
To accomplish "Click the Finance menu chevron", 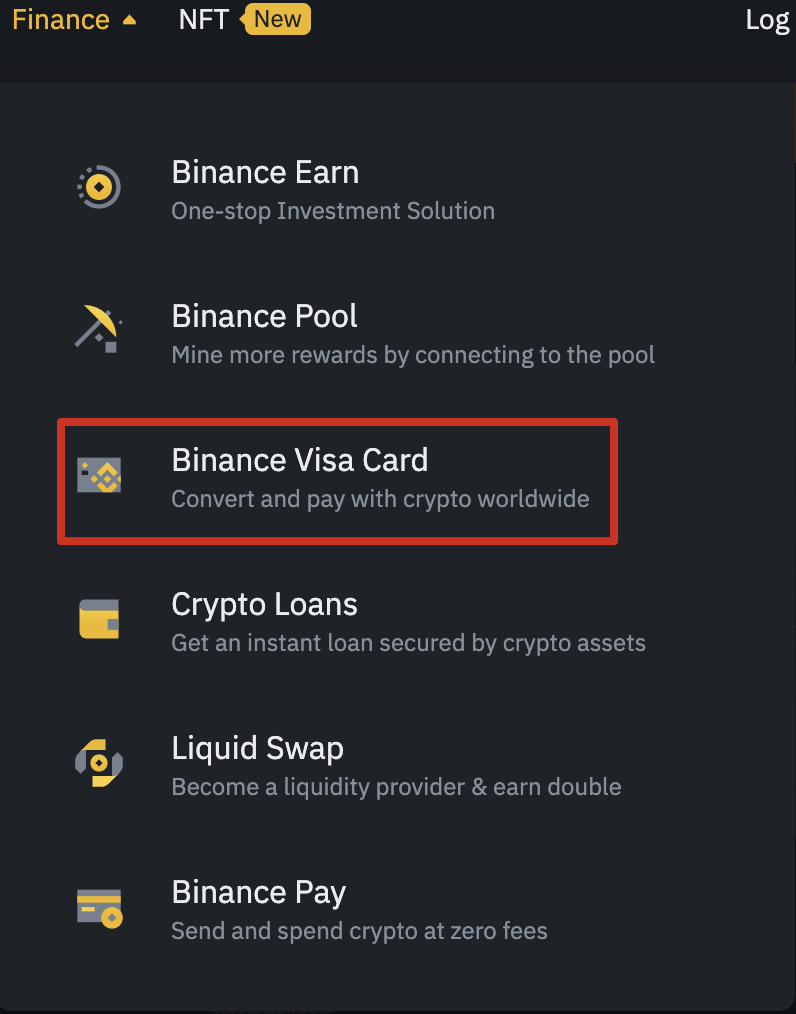I will (x=128, y=18).
